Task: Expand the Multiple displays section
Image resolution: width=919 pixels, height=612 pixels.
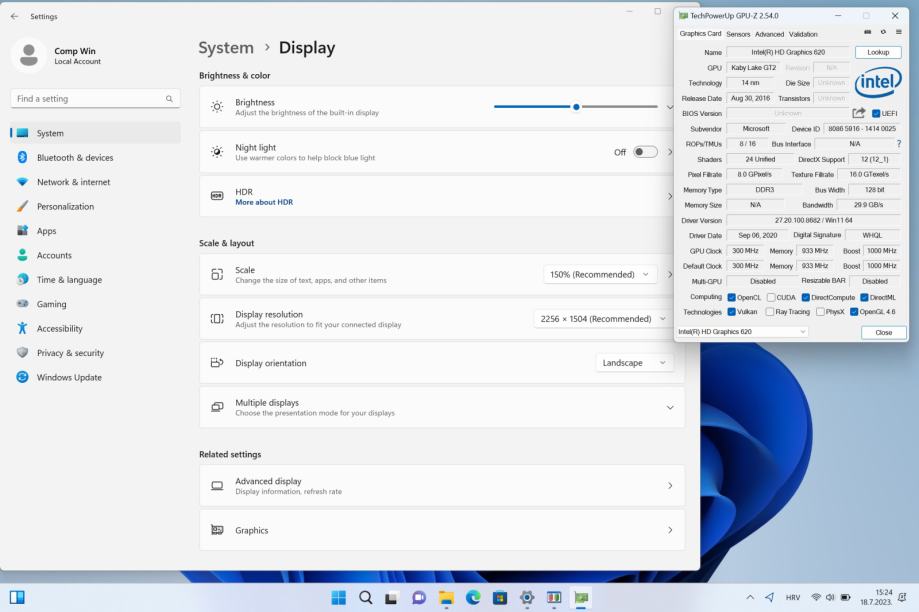Action: 669,407
